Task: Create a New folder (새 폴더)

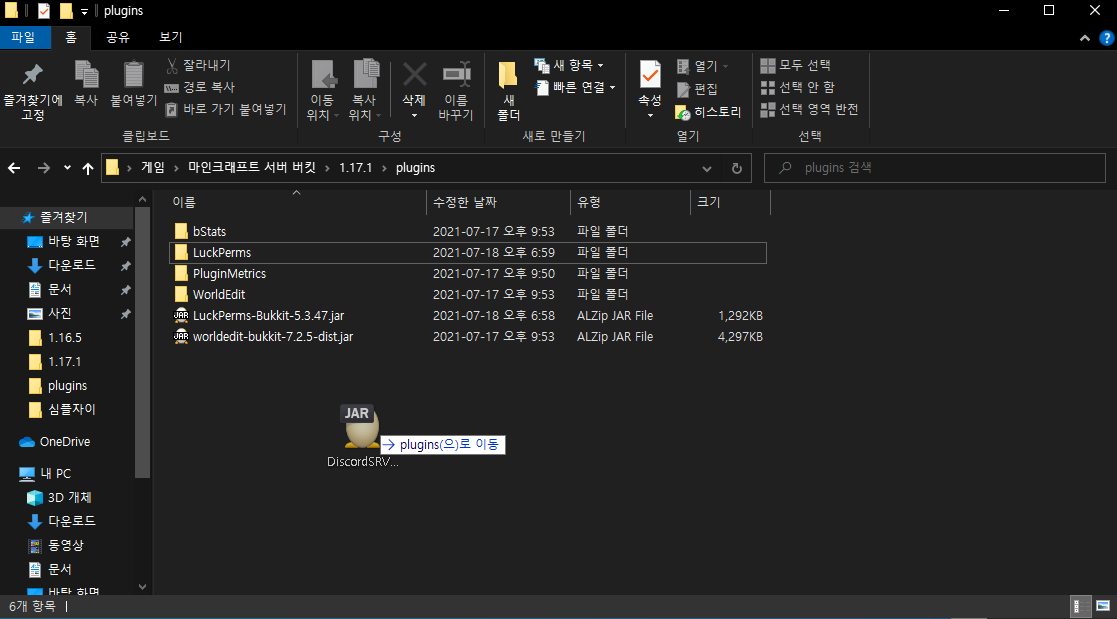Action: point(508,91)
